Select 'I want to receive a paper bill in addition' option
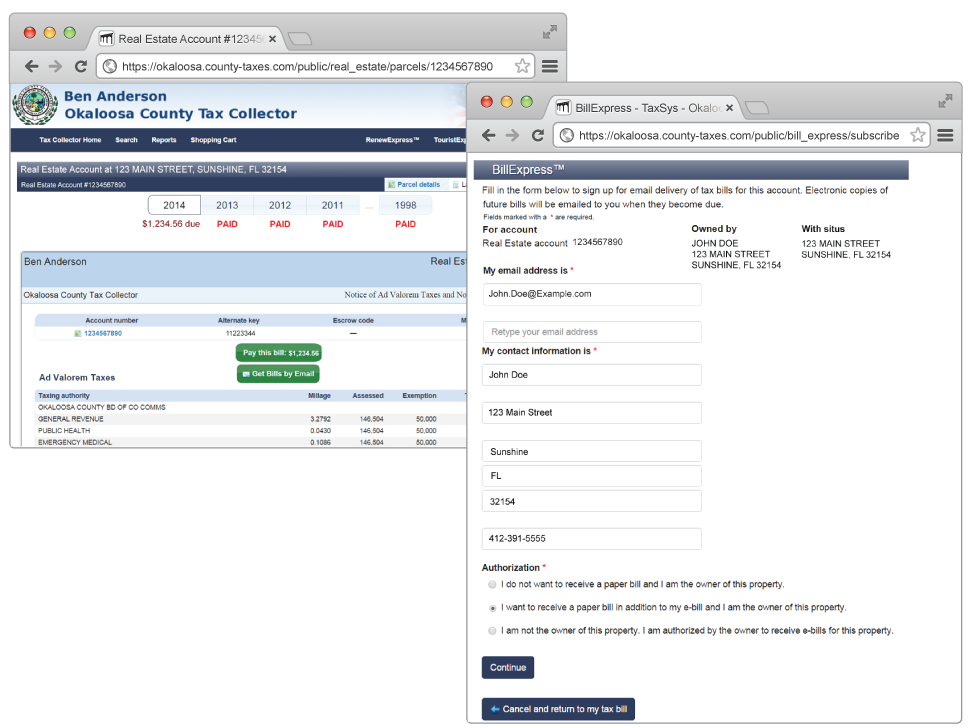975x728 pixels. point(492,608)
